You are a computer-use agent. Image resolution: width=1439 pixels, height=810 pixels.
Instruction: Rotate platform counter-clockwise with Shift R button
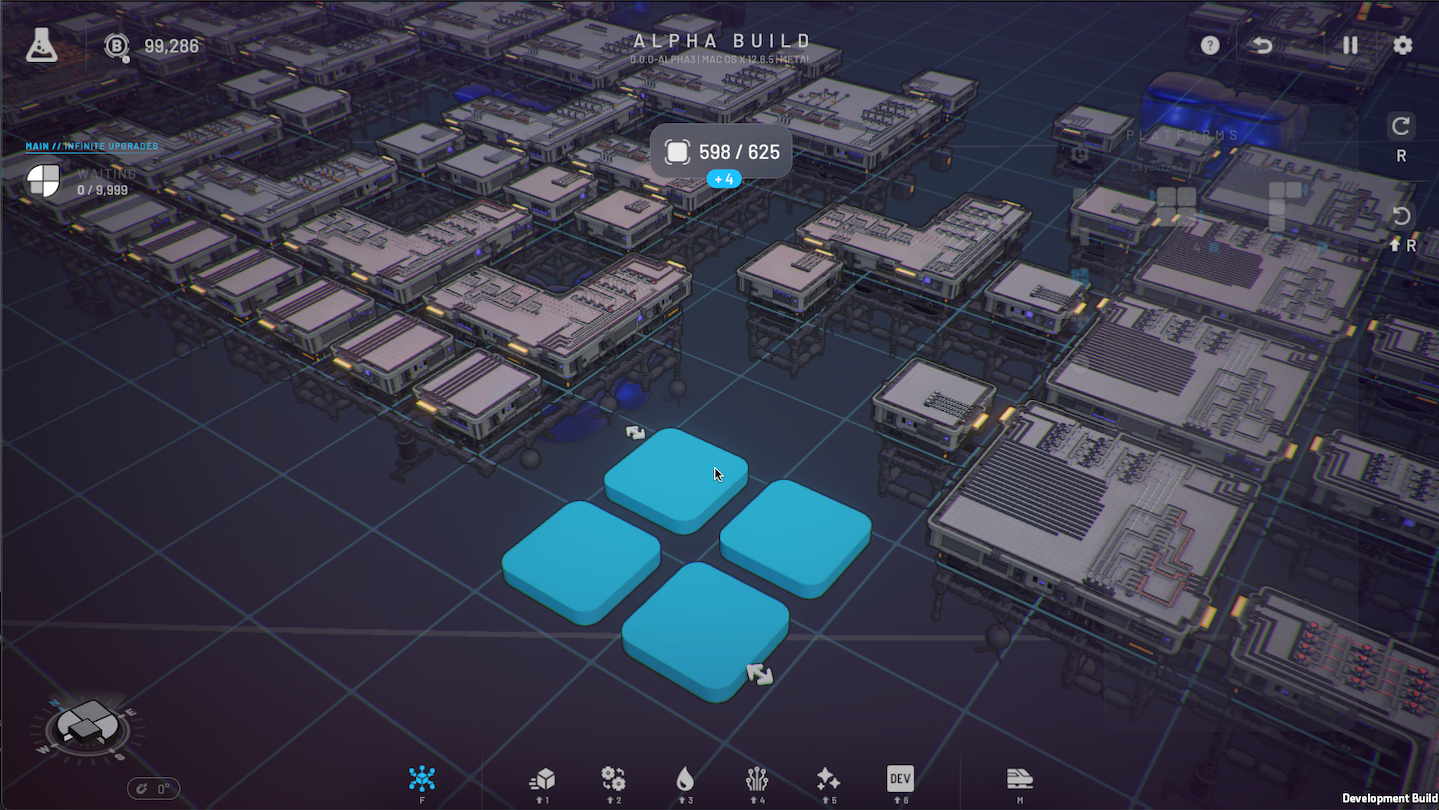[x=1401, y=216]
